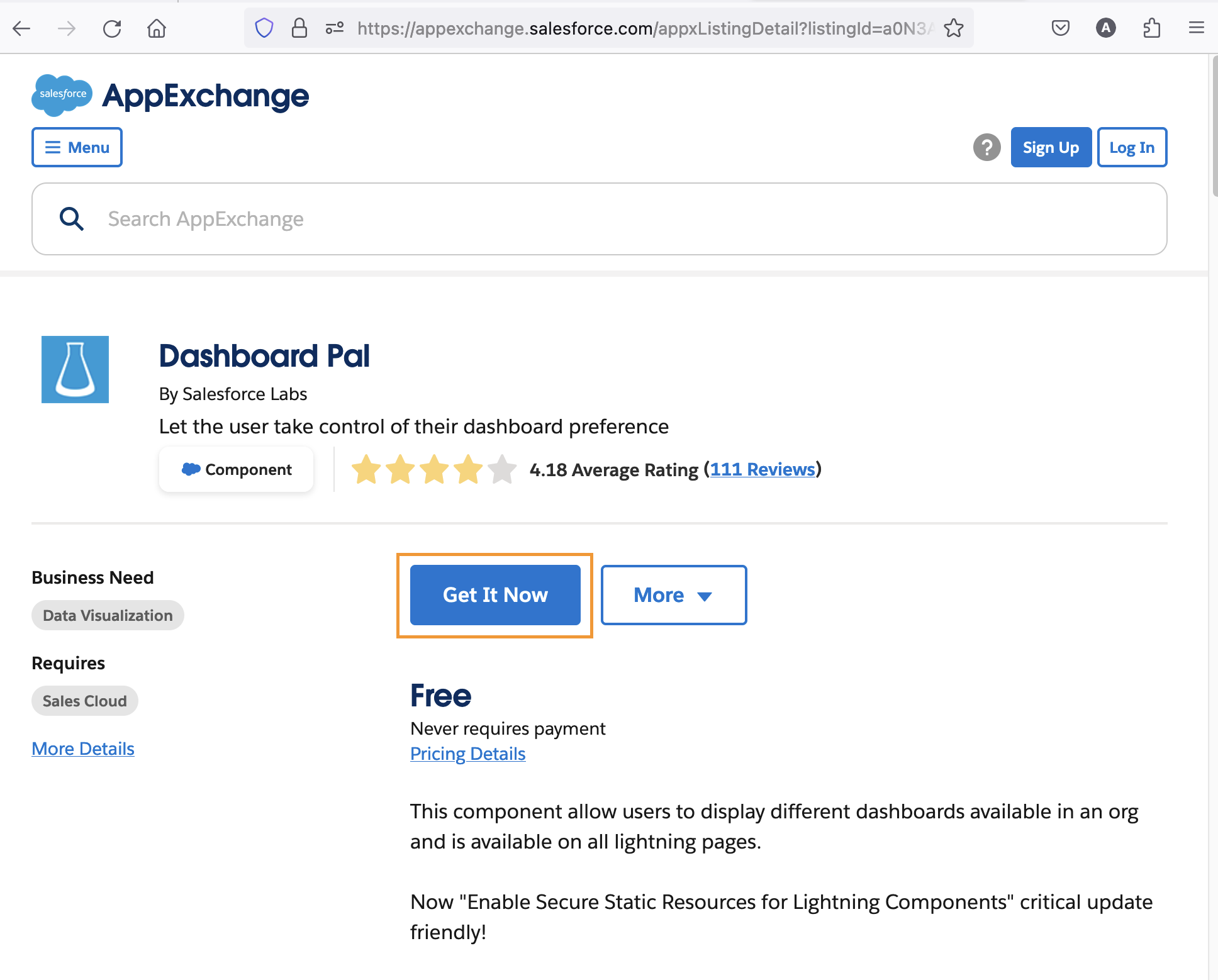Click the search magnifier icon
Viewport: 1218px width, 980px height.
72,219
